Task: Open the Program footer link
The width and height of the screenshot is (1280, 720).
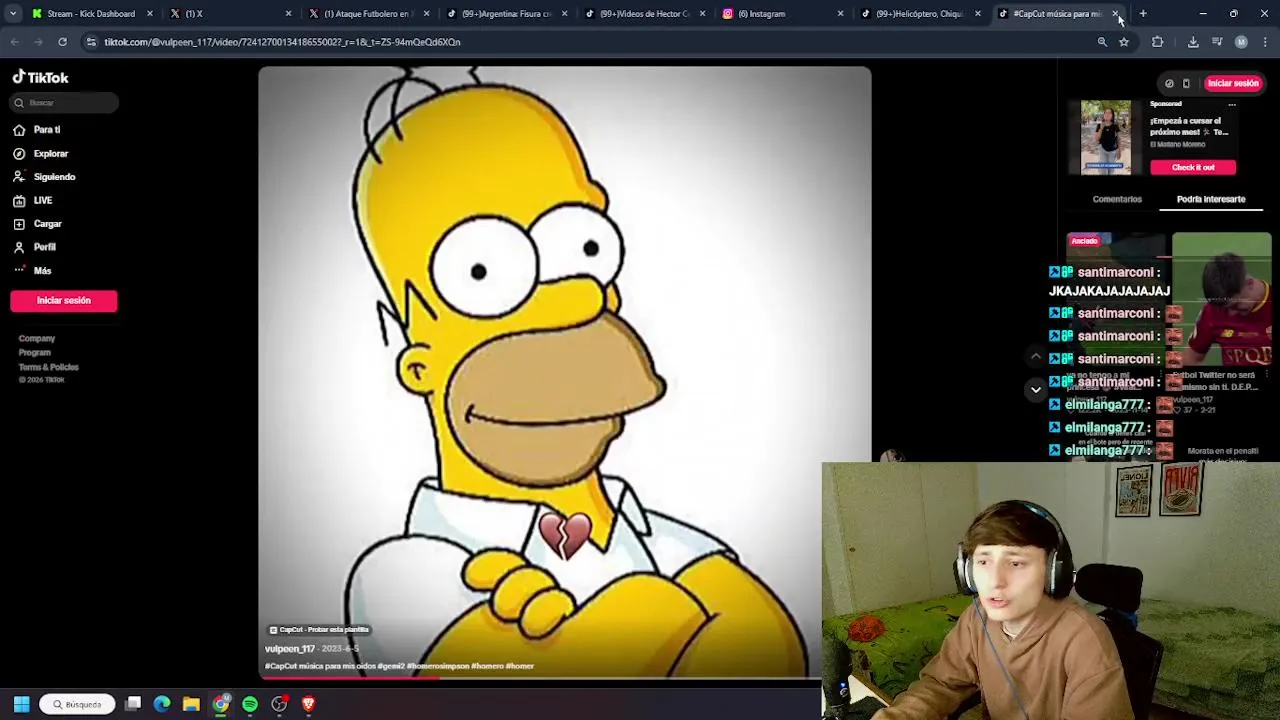Action: (34, 353)
